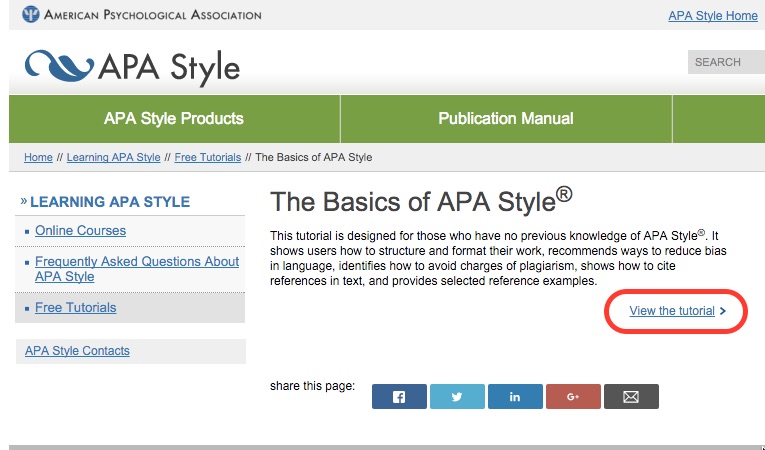Click inside the SEARCH field
The image size is (765, 450).
(x=726, y=62)
